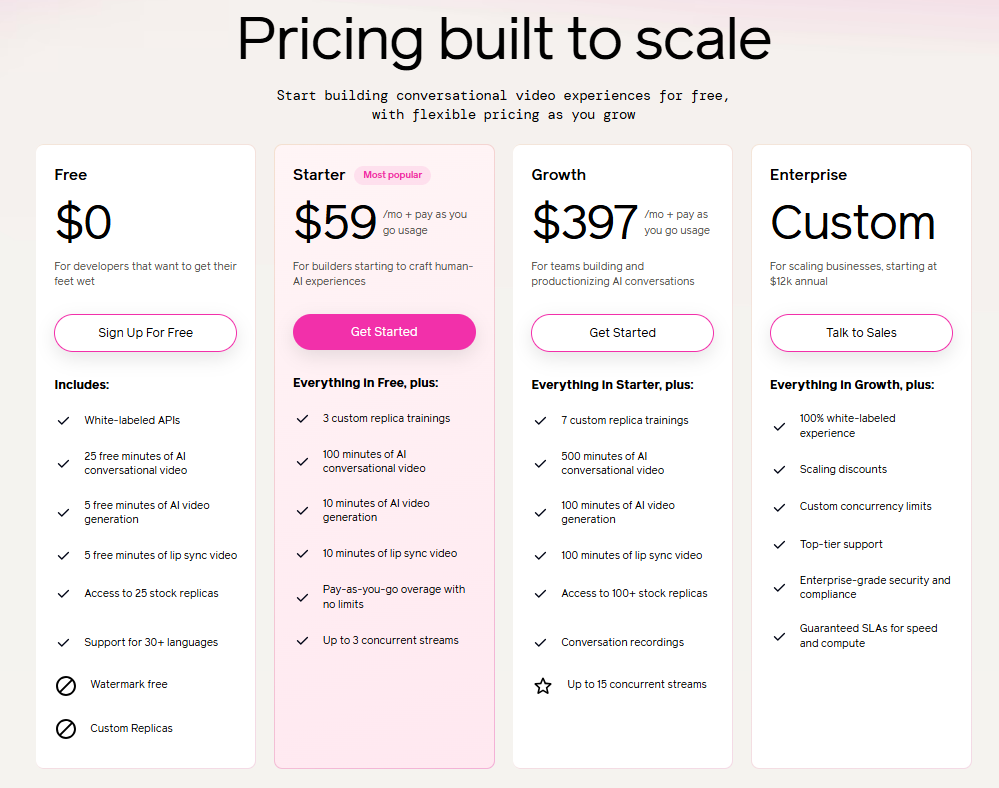Screen dimensions: 999x788
Task: Click the checkmark next to Top-tier support
Action: coord(779,545)
